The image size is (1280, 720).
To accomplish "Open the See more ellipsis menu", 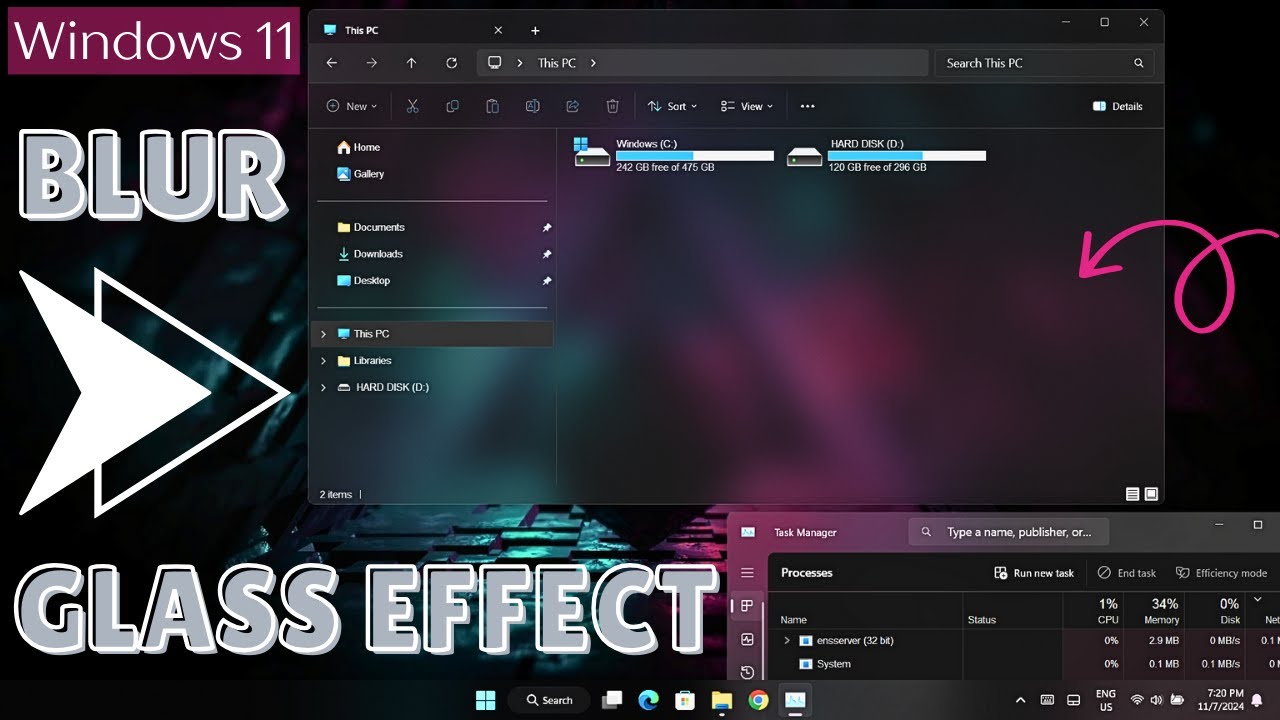I will click(808, 106).
